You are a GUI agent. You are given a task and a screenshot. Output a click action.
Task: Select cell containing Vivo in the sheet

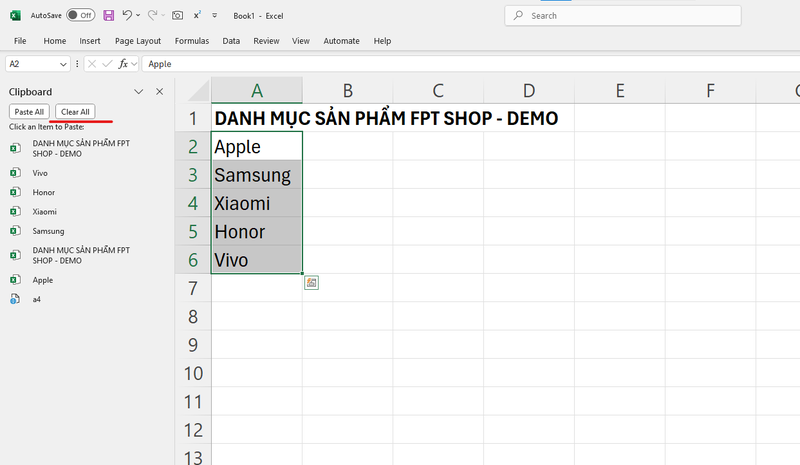pos(257,260)
